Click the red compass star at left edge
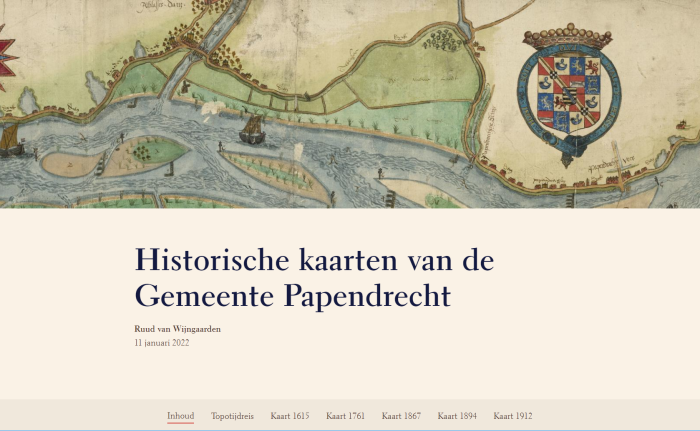The height and width of the screenshot is (431, 700). click(x=6, y=48)
